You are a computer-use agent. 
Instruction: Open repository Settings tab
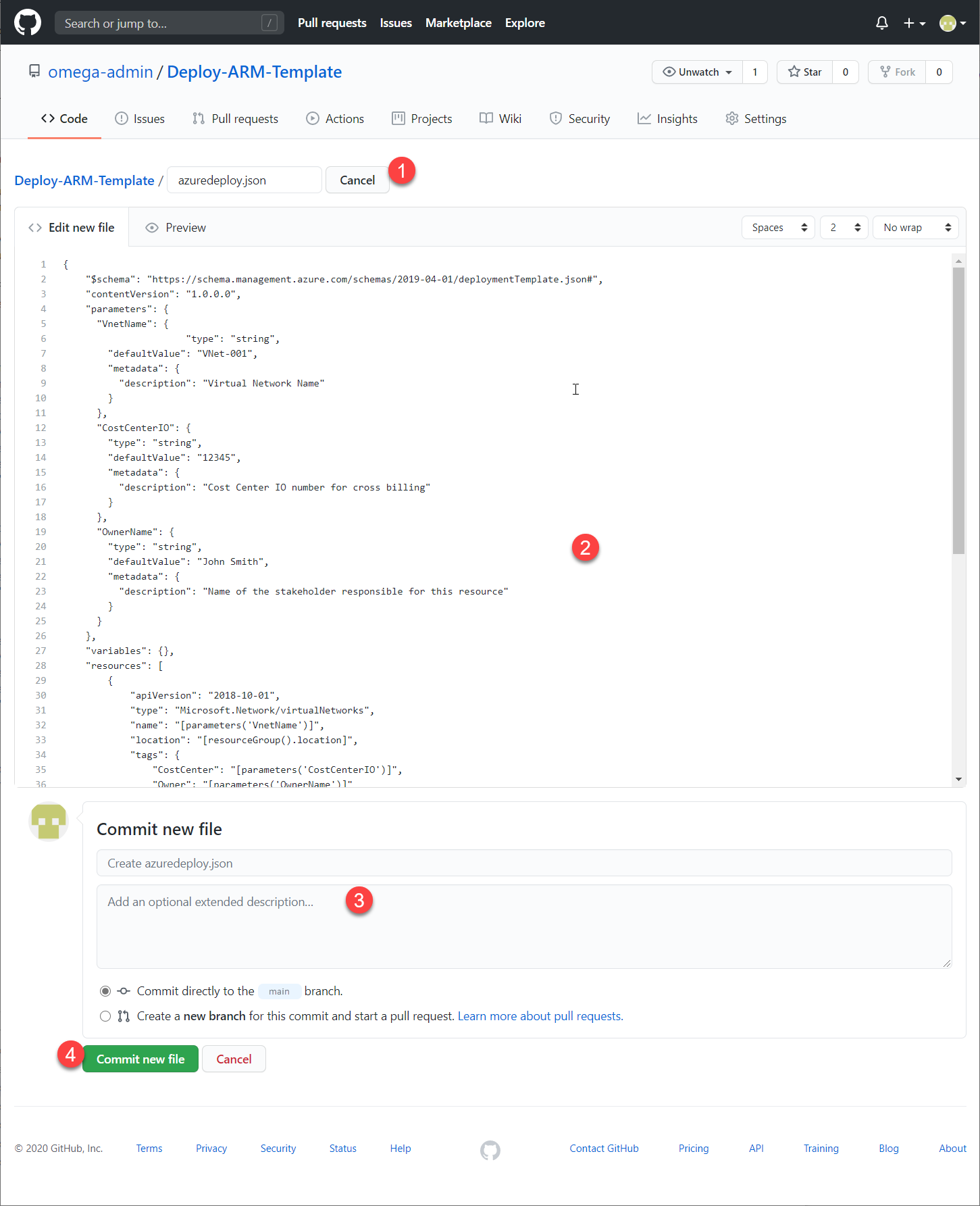pyautogui.click(x=756, y=119)
